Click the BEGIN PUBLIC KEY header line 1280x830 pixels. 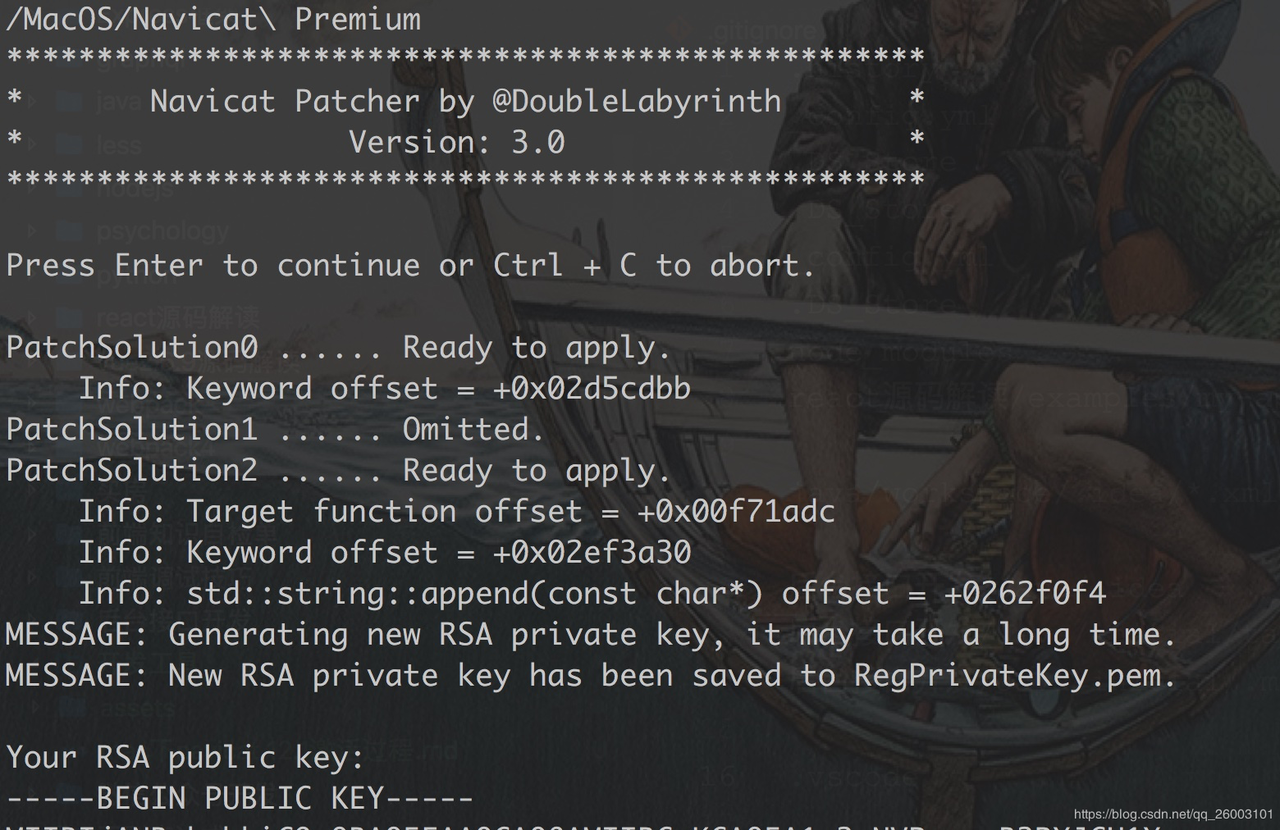click(240, 799)
